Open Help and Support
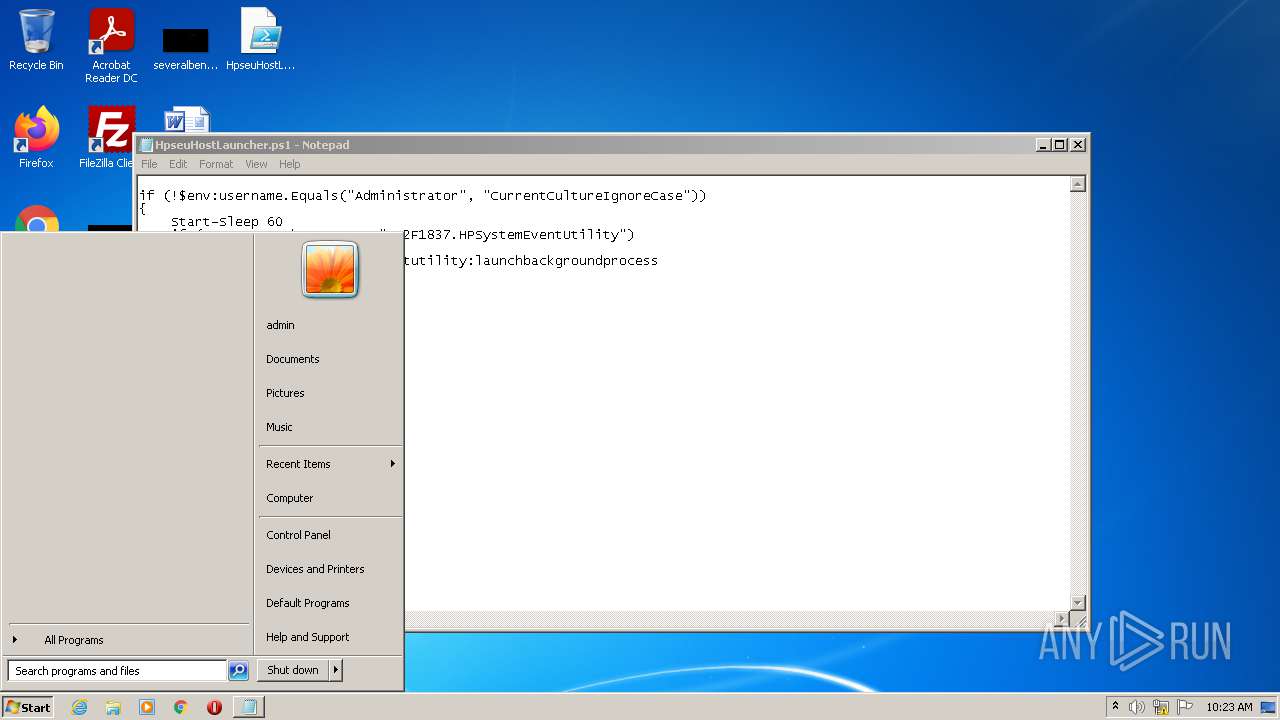This screenshot has width=1280, height=720. [330, 637]
